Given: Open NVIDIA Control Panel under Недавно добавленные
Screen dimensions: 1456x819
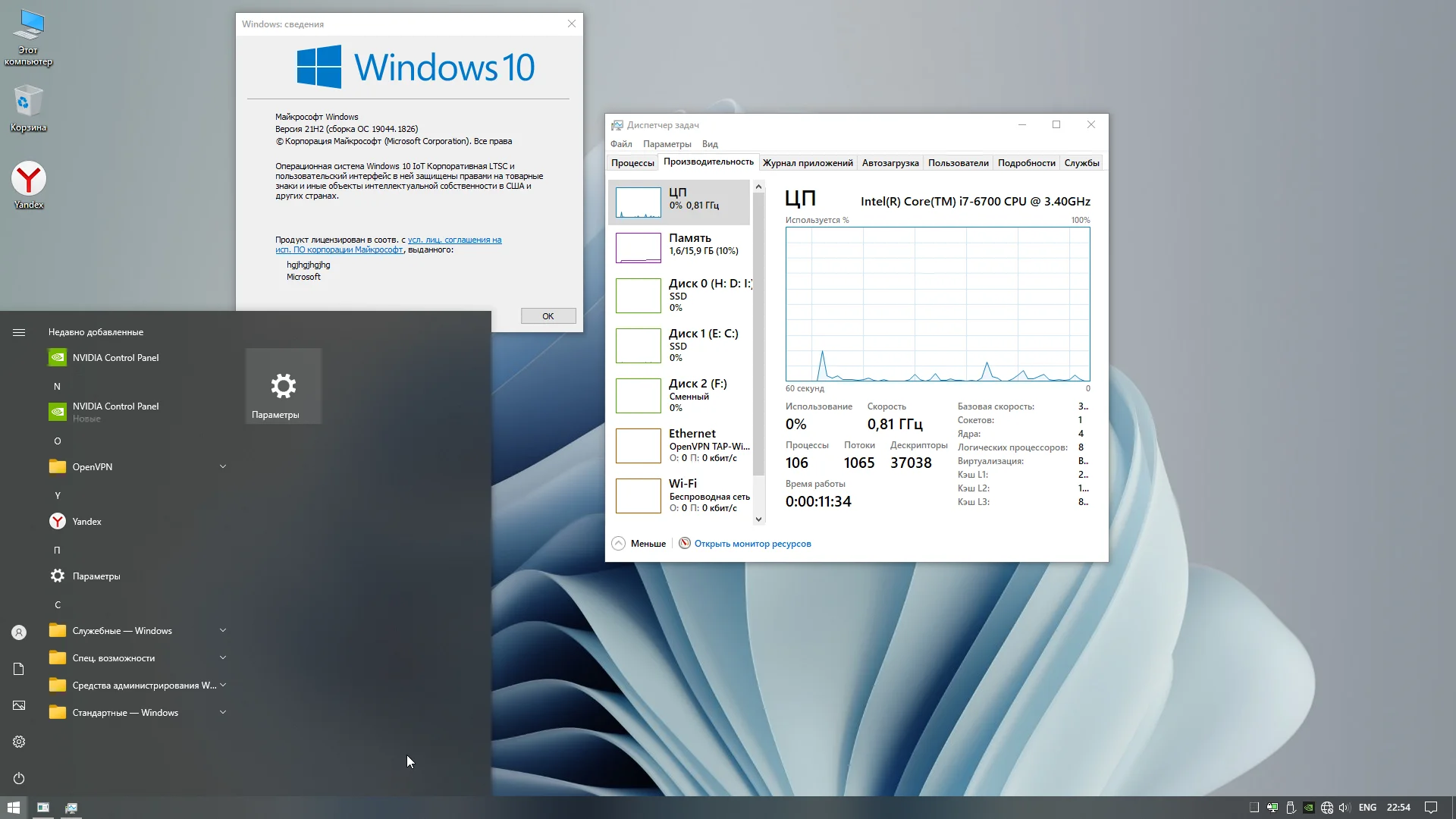Looking at the screenshot, I should (x=115, y=358).
